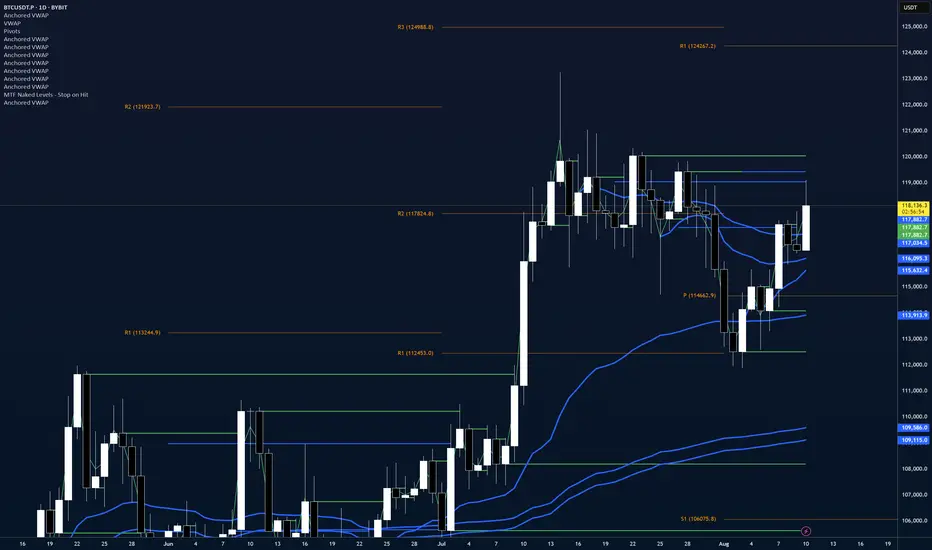The image size is (932, 550).
Task: Click the yellow 118,136.3 current price label
Action: pyautogui.click(x=914, y=205)
